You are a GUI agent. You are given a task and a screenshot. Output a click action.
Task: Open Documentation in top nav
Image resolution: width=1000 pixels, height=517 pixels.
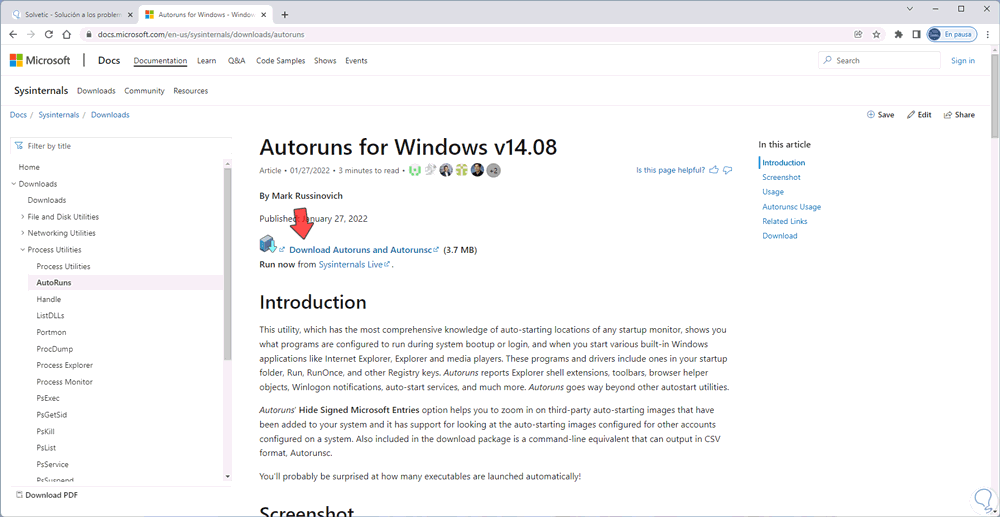point(160,61)
